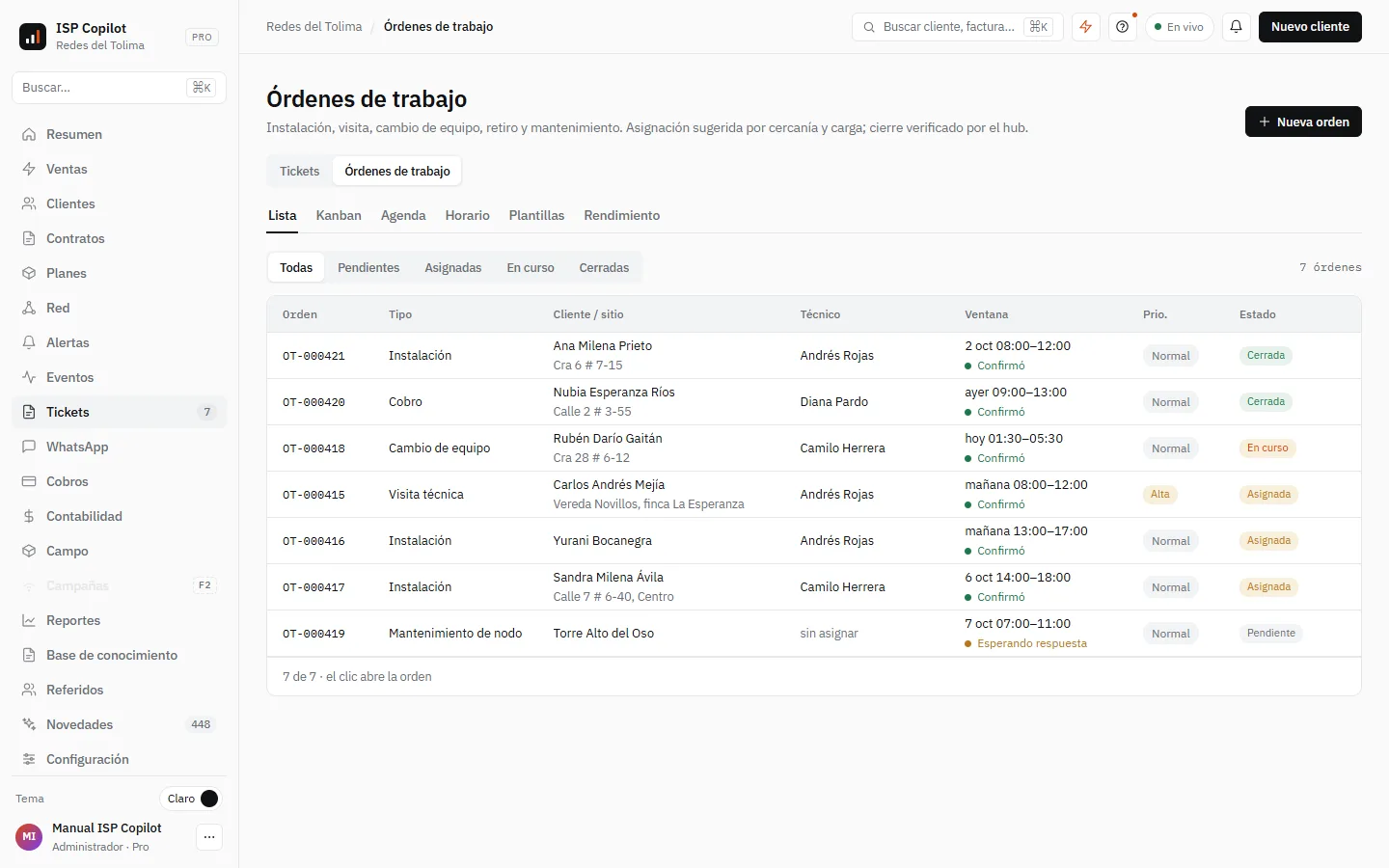The image size is (1389, 868).
Task: Click the Nueva orden button
Action: 1303,122
